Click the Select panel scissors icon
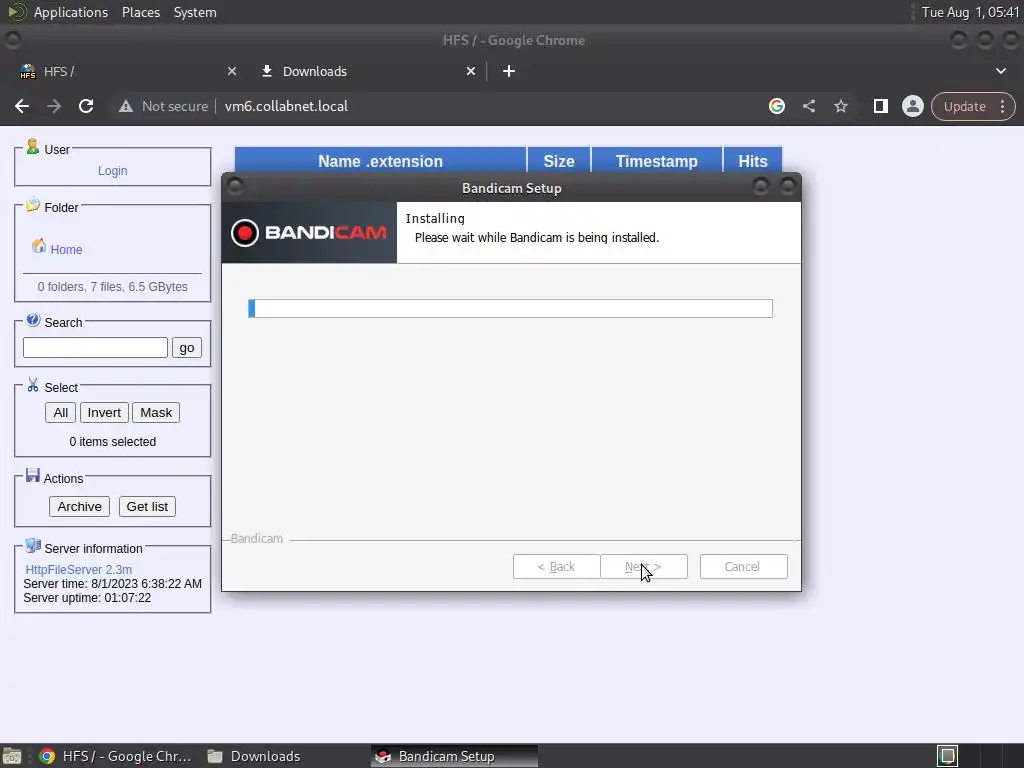 click(33, 385)
